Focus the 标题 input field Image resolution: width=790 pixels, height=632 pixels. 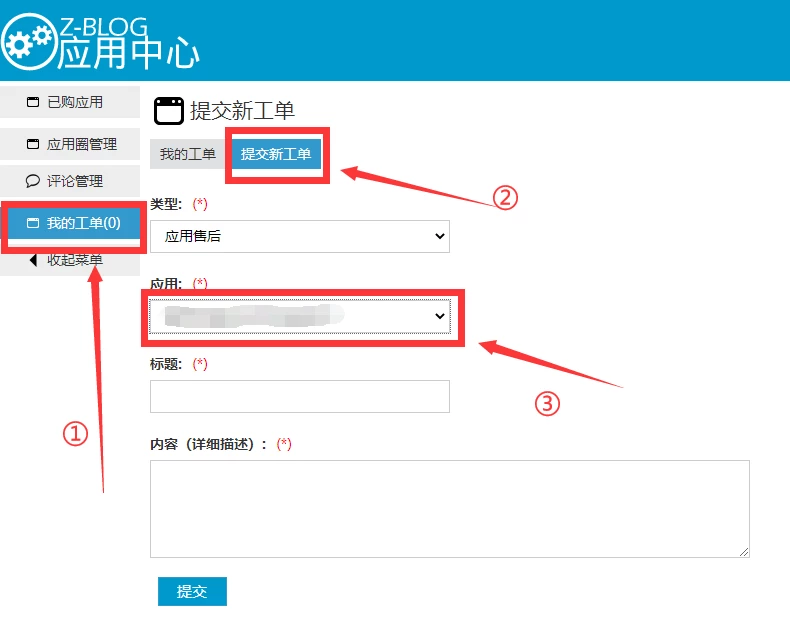[x=299, y=396]
